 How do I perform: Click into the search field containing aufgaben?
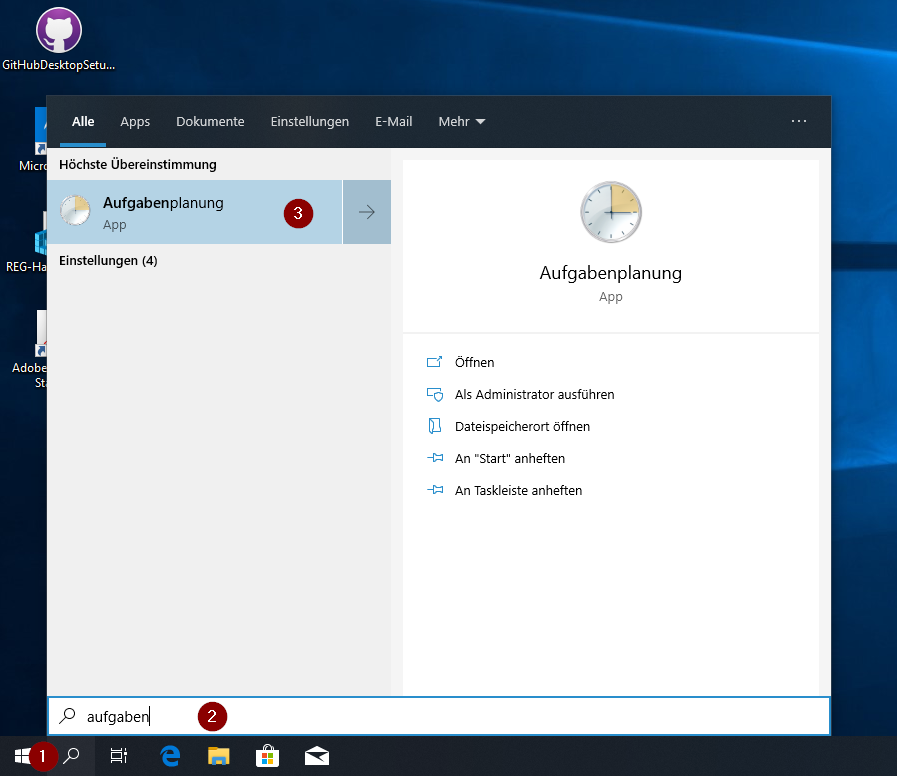point(439,716)
